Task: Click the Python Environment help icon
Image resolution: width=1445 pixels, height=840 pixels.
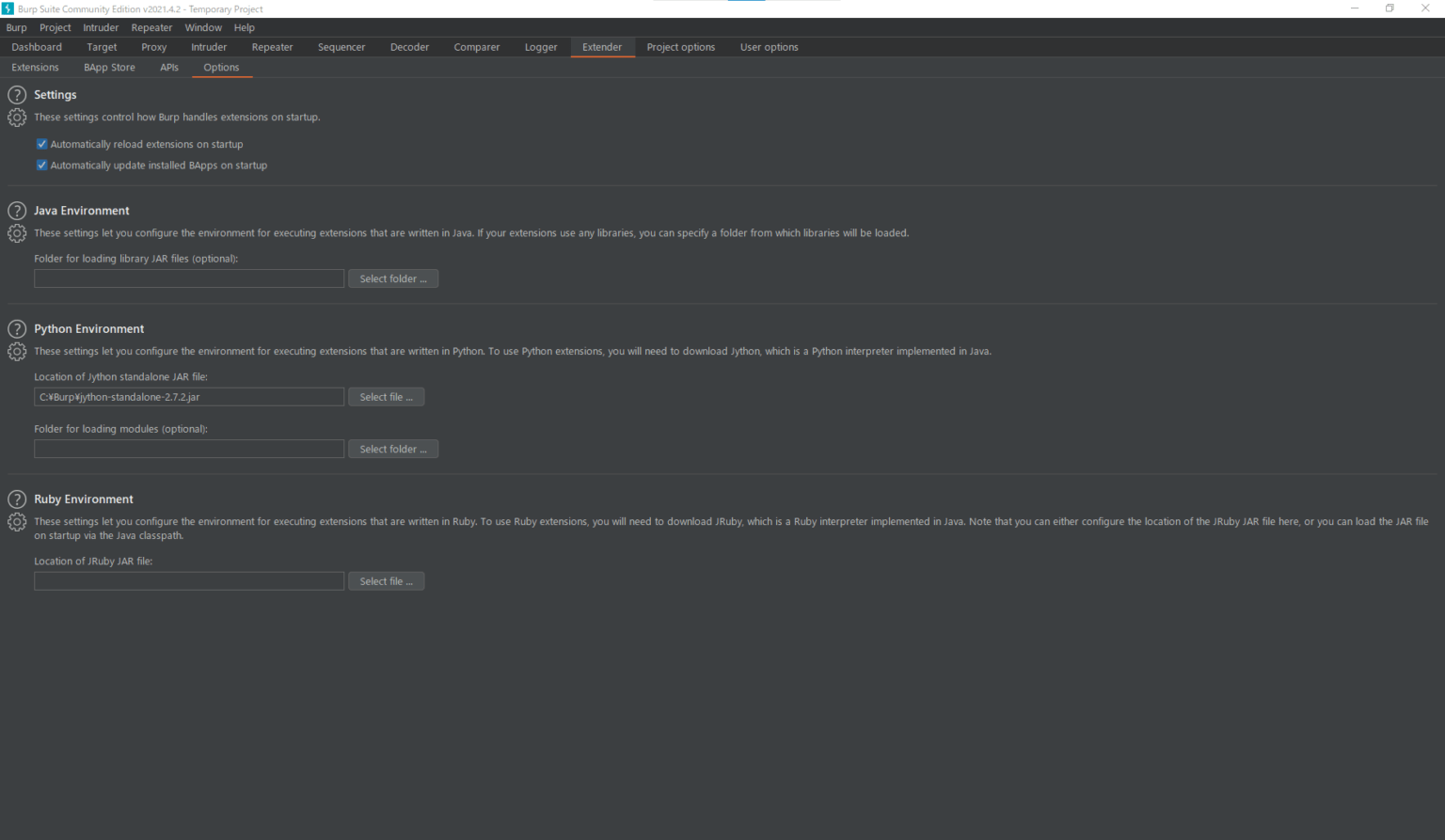Action: [16, 328]
